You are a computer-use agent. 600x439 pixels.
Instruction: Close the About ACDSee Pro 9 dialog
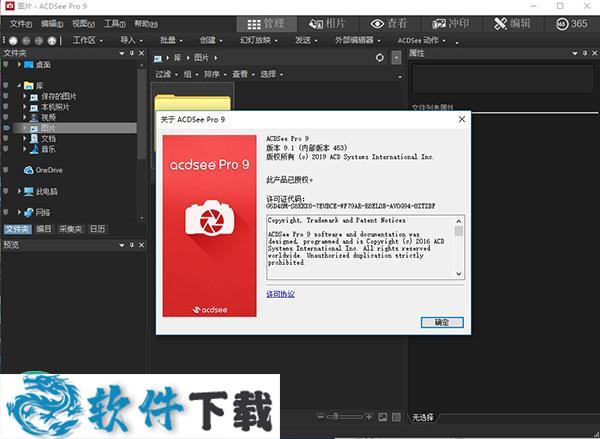click(x=462, y=119)
